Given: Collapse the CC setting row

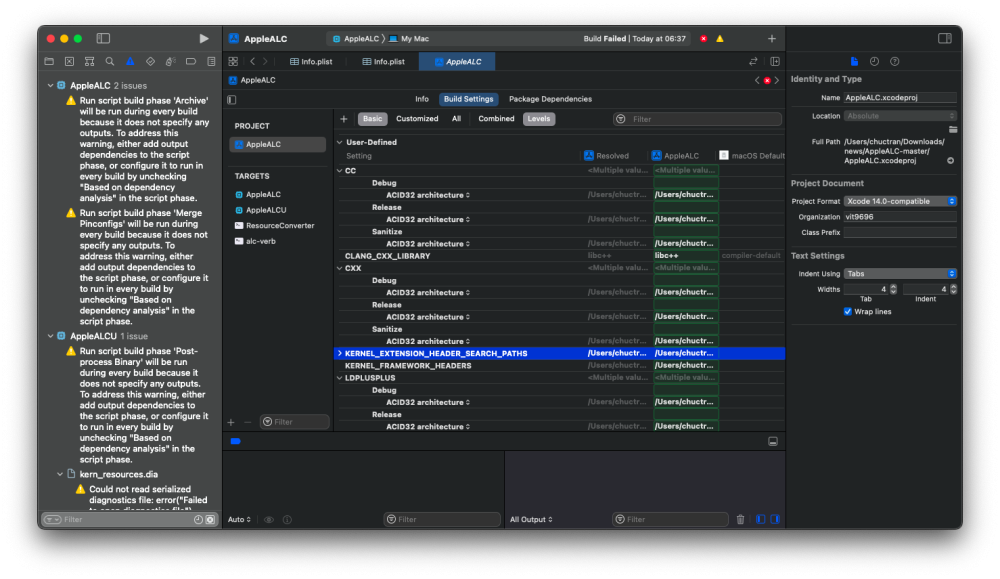Looking at the screenshot, I should click(340, 171).
